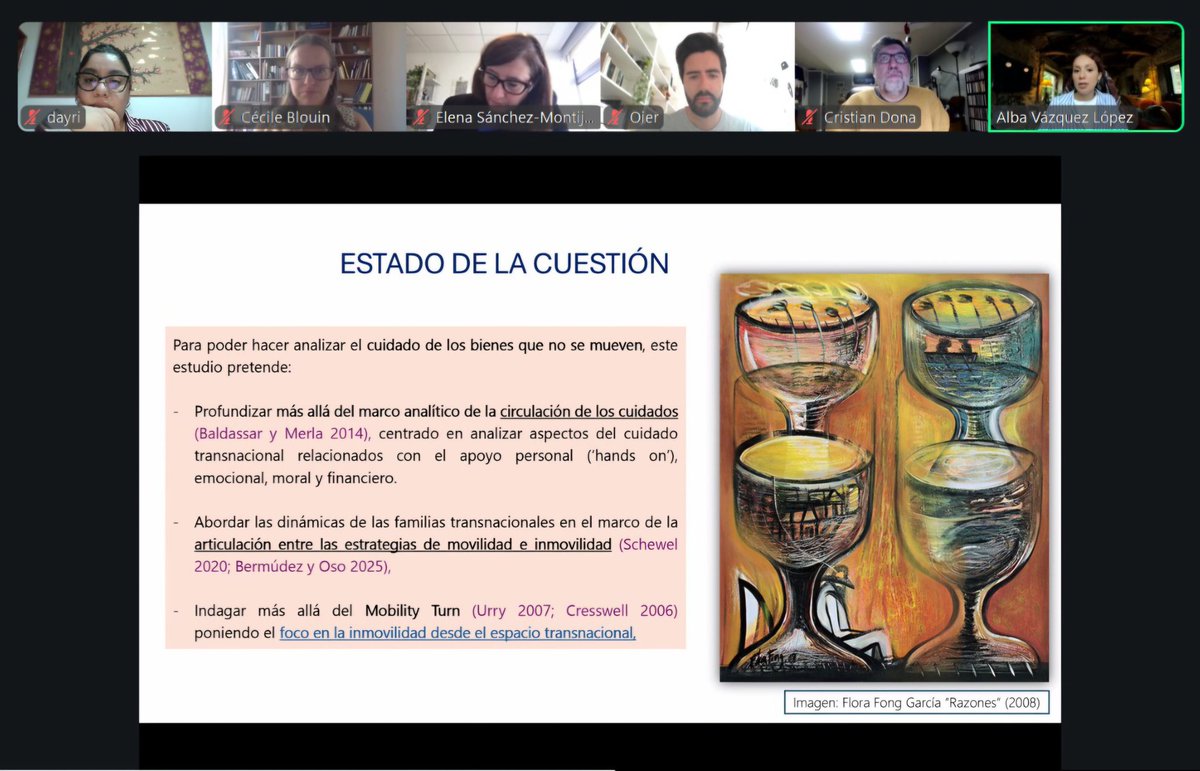Image resolution: width=1200 pixels, height=771 pixels.
Task: Click citation '(Baldassar y Merla 2014)'
Action: 282,433
